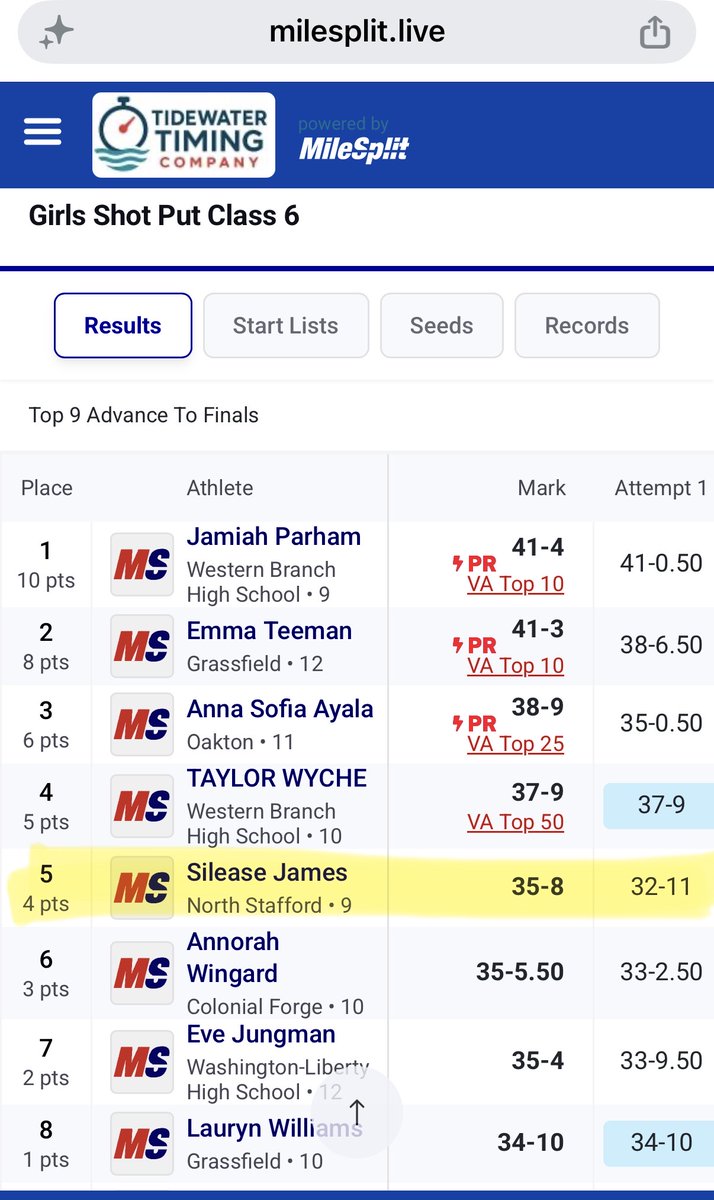Viewport: 714px width, 1200px height.
Task: Click the Tidewater Timing Company logo
Action: click(x=183, y=135)
